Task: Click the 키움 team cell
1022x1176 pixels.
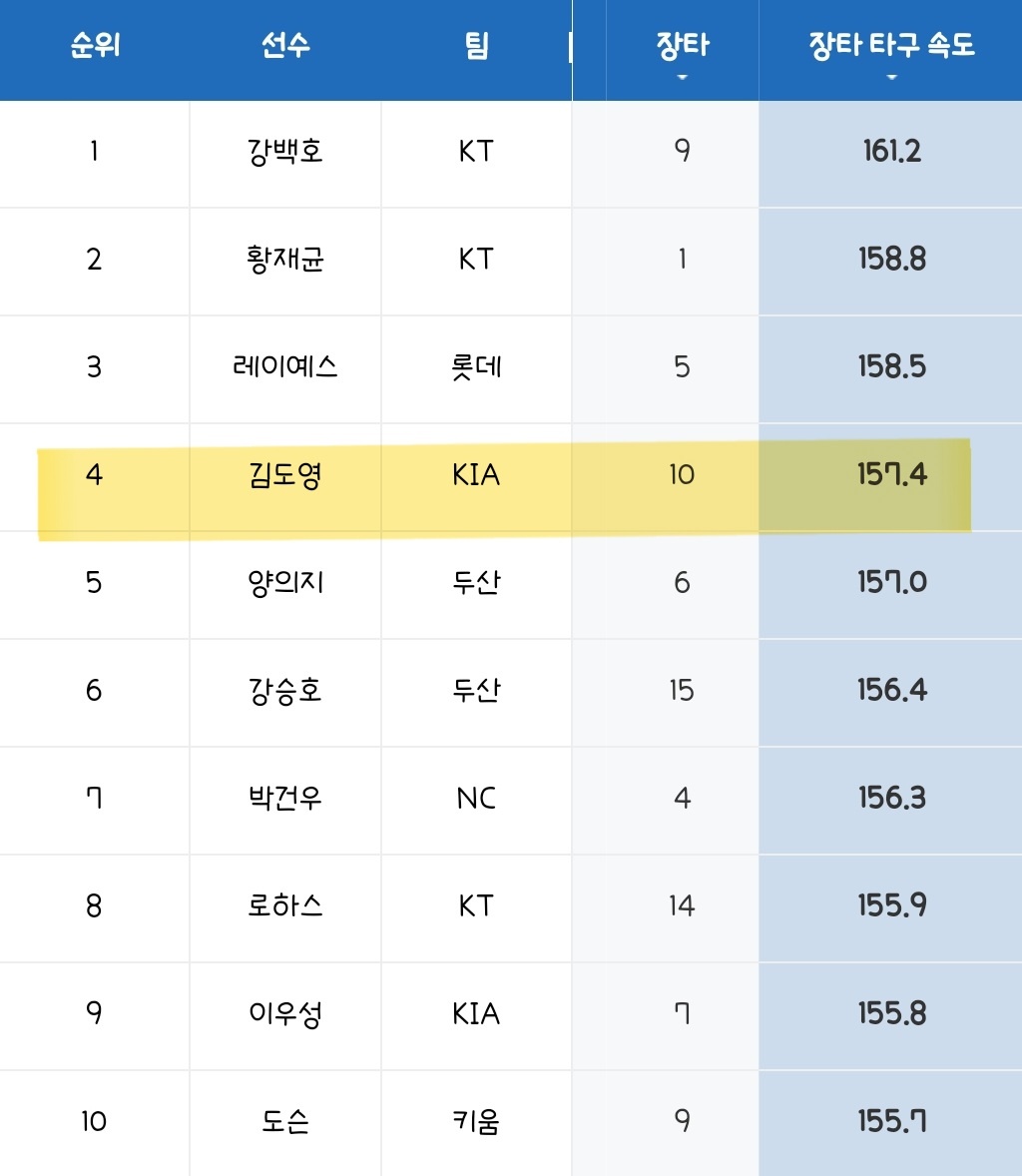Action: (x=477, y=1122)
